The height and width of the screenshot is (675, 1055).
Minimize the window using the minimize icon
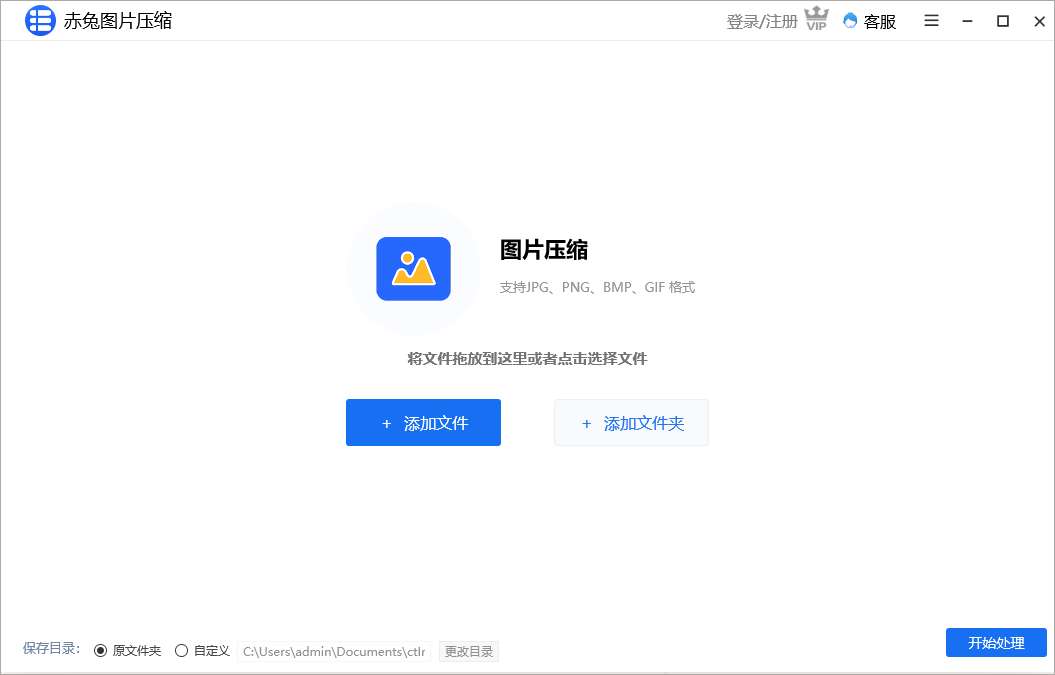(966, 20)
